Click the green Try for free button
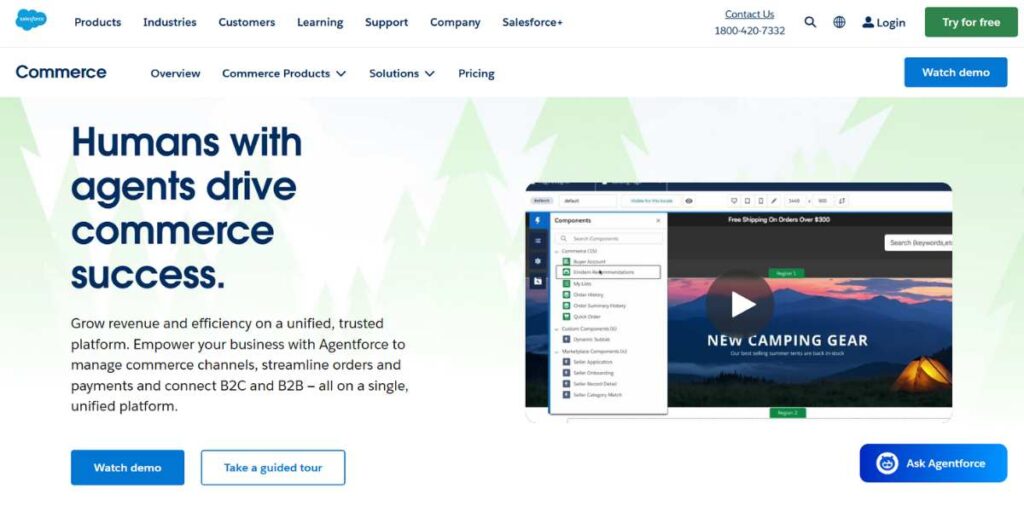Image resolution: width=1024 pixels, height=512 pixels. (971, 22)
